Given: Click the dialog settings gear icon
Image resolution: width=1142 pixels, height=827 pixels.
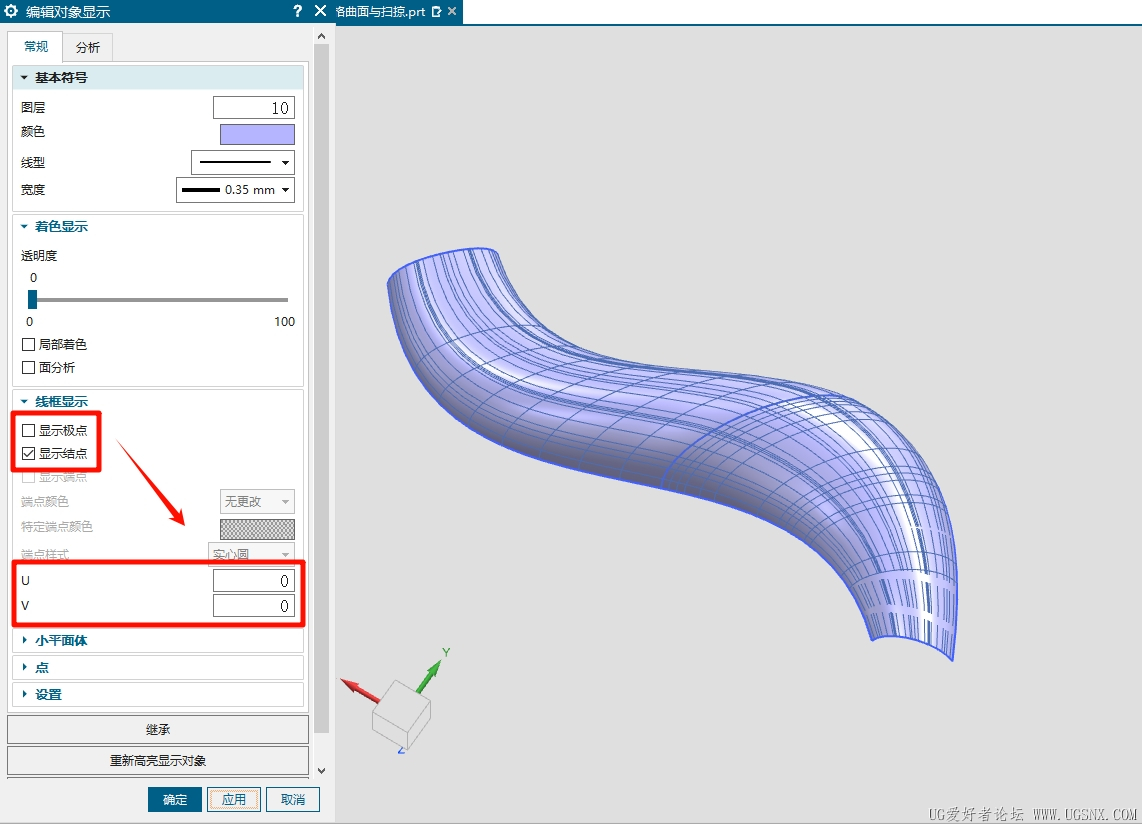Looking at the screenshot, I should point(11,11).
